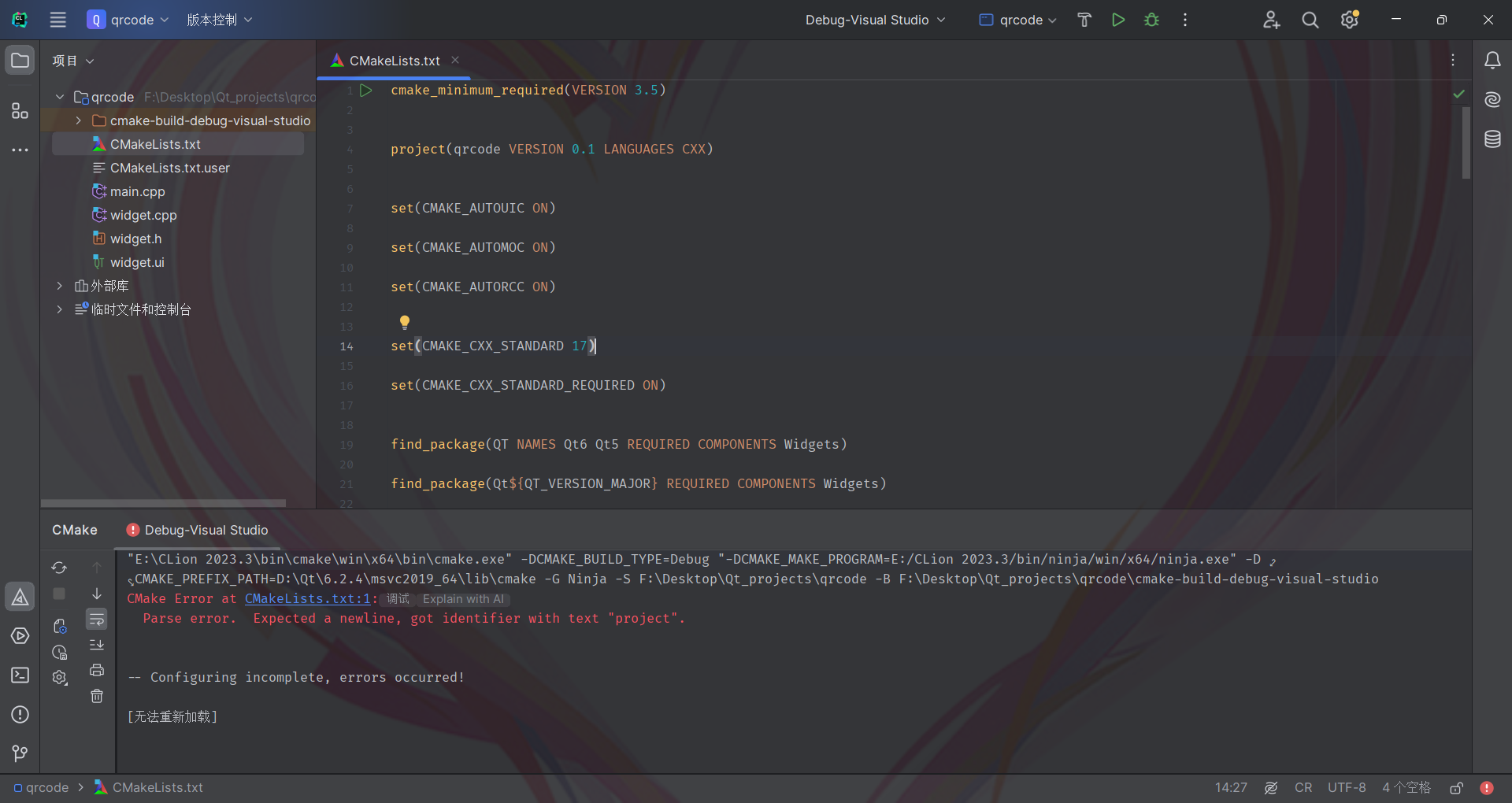The width and height of the screenshot is (1512, 803).
Task: Click project panel horizontal scrollbar
Action: coord(163,503)
